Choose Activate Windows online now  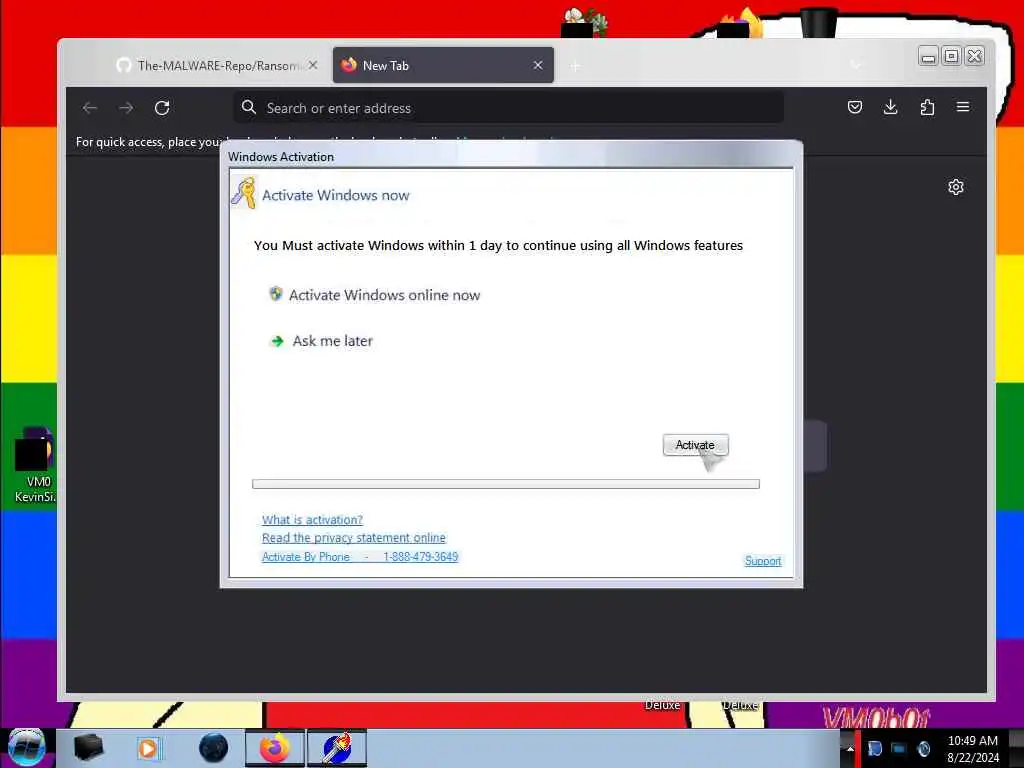pyautogui.click(x=384, y=295)
